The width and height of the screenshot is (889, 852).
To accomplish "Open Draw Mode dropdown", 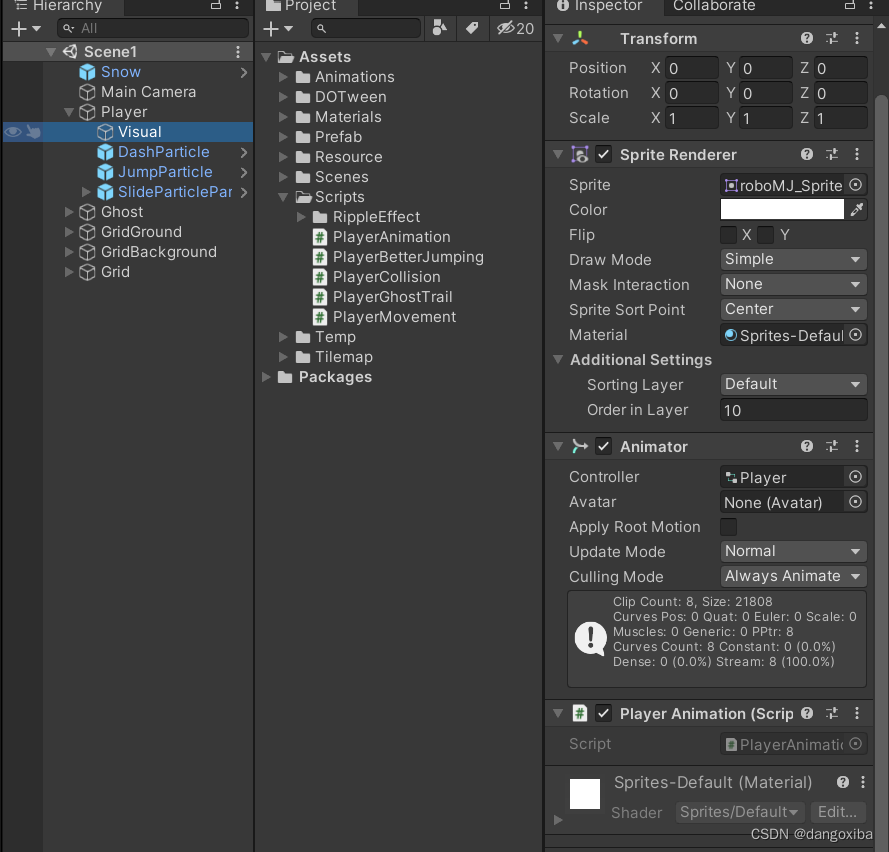I will pos(793,260).
